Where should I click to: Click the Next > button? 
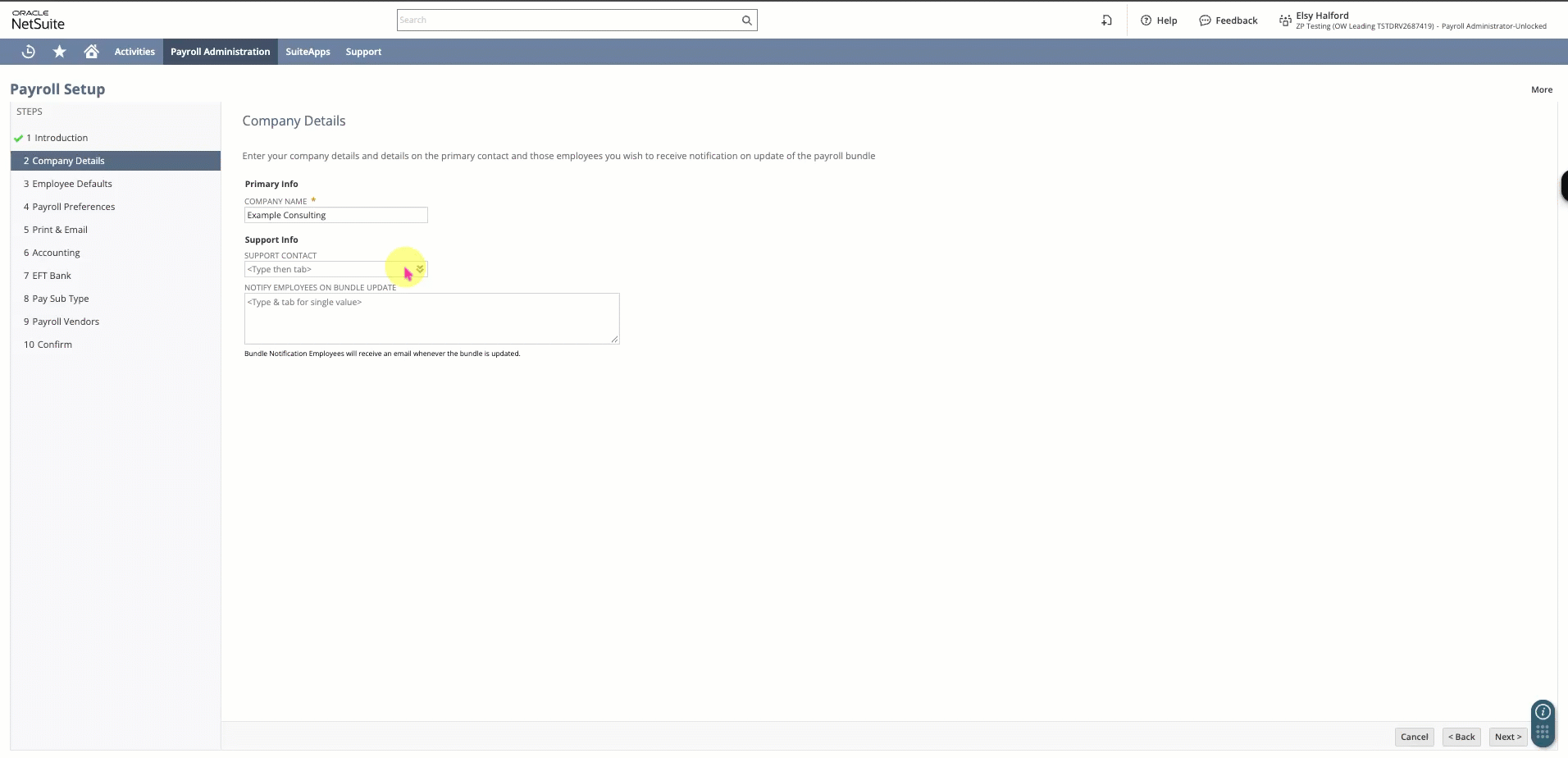pyautogui.click(x=1507, y=737)
